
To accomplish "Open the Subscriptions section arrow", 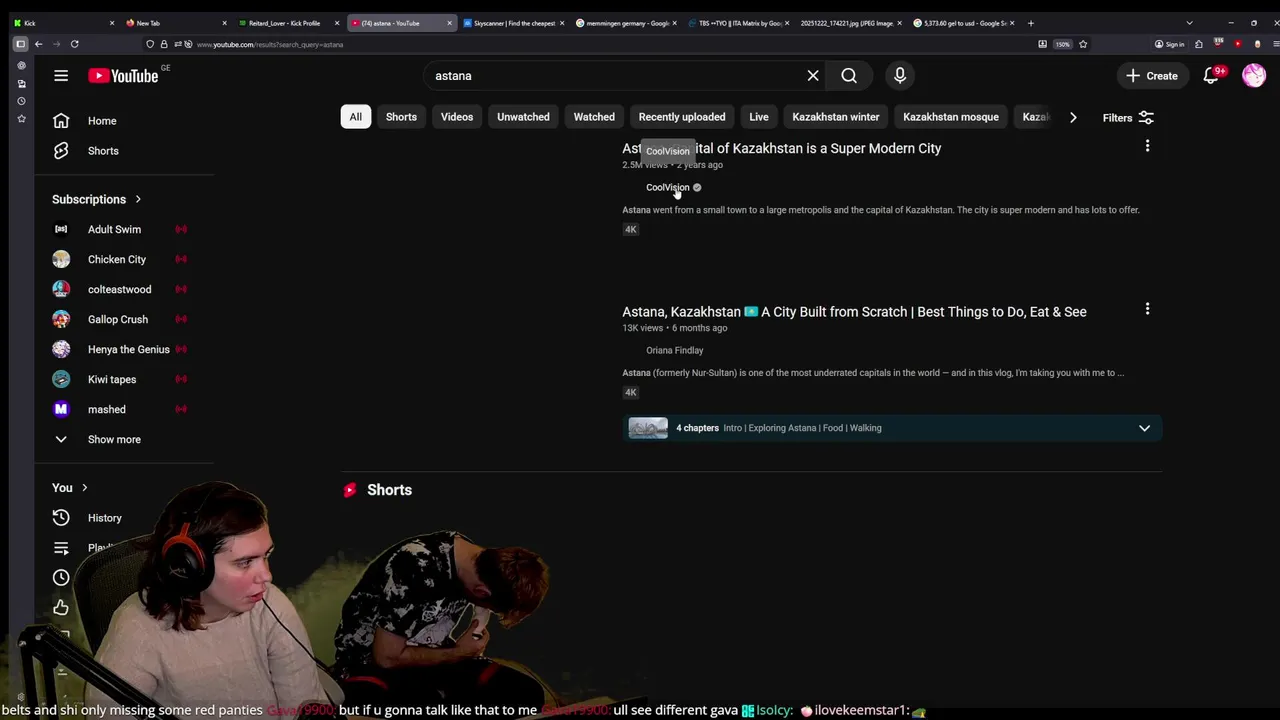I will point(138,199).
